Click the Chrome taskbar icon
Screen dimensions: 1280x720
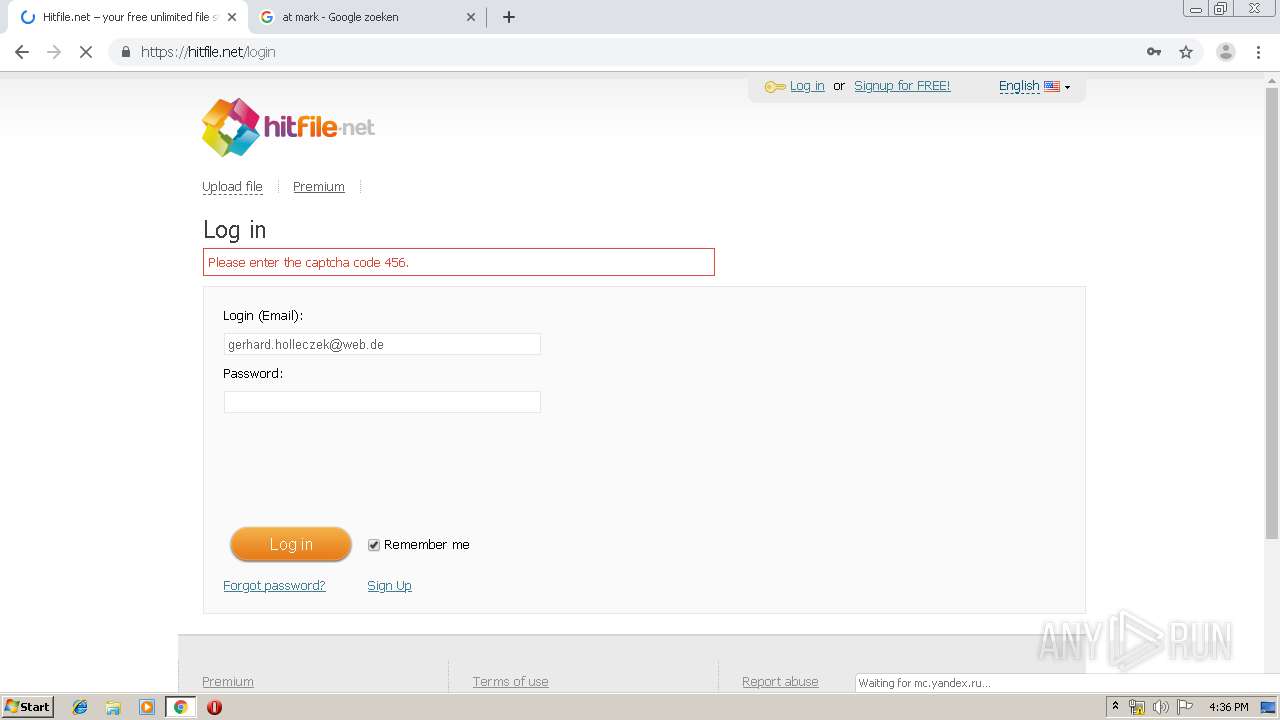[180, 707]
